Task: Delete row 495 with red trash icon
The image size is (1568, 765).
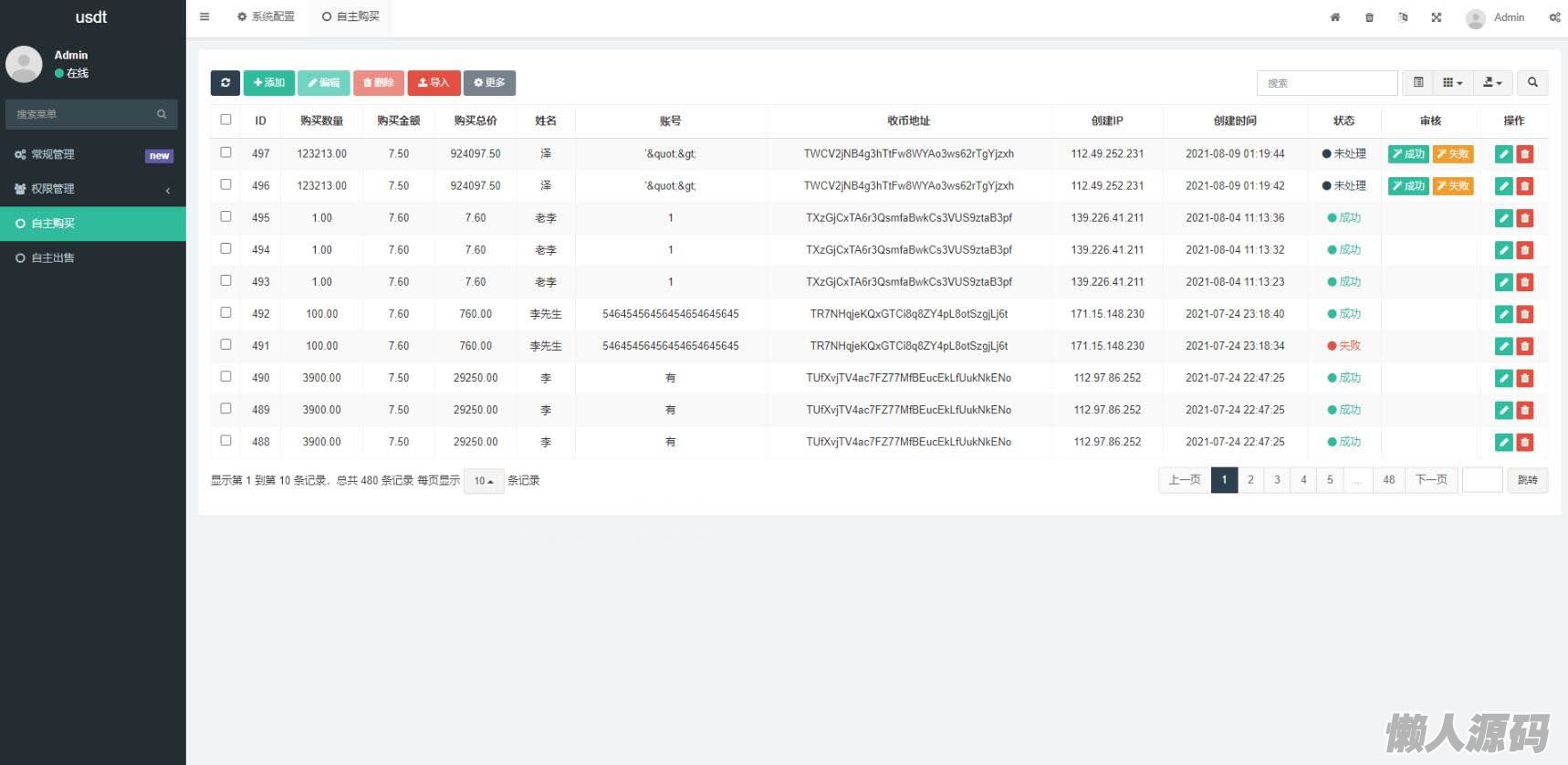Action: coord(1524,218)
